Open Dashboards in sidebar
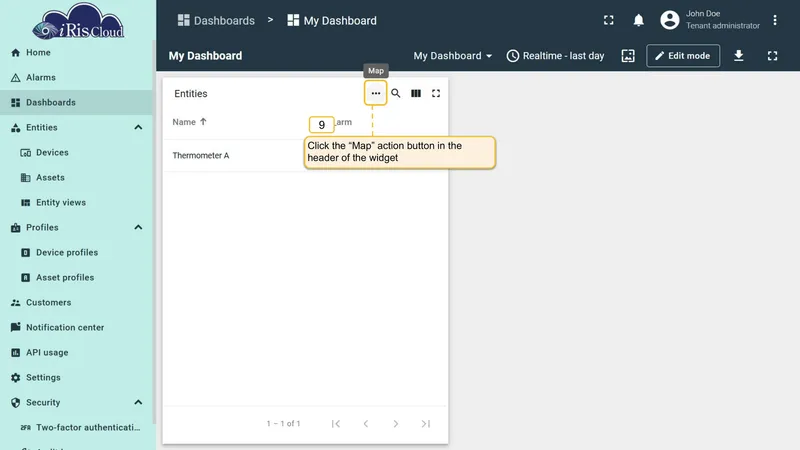 coord(76,103)
